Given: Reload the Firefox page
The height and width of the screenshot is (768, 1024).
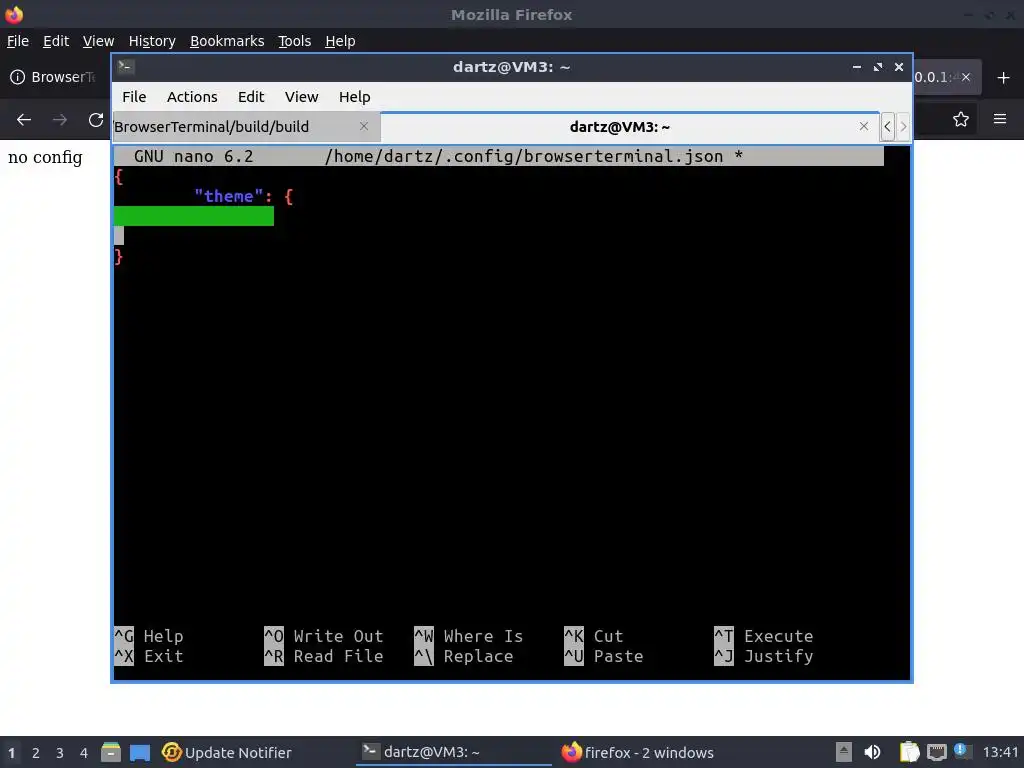Looking at the screenshot, I should pyautogui.click(x=96, y=120).
